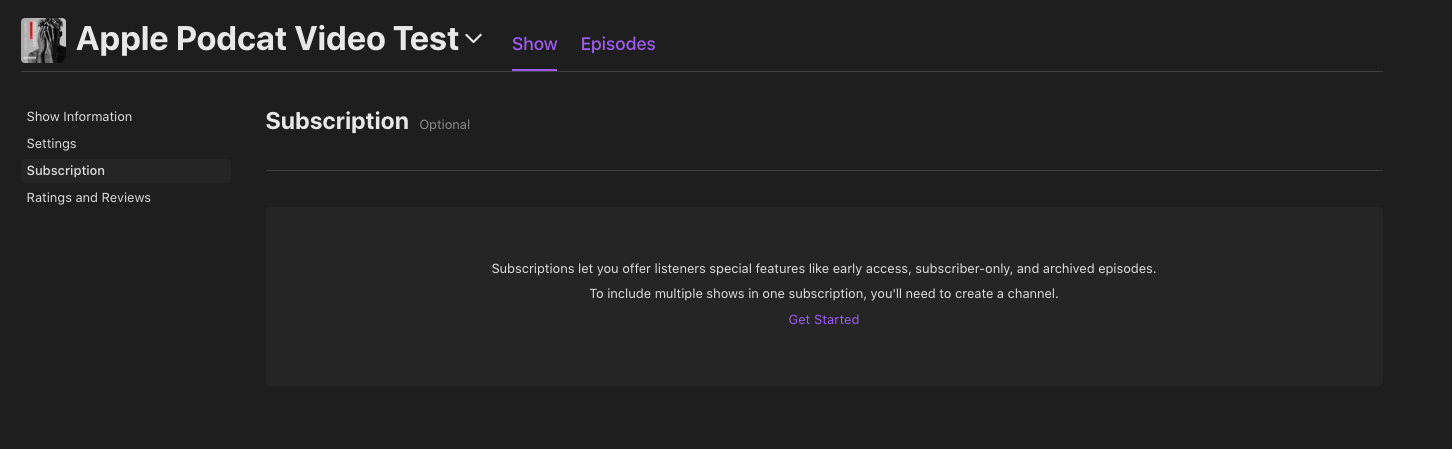Click the Apple Podcat Video Test title
Viewport: 1452px width, 449px height.
pos(267,39)
